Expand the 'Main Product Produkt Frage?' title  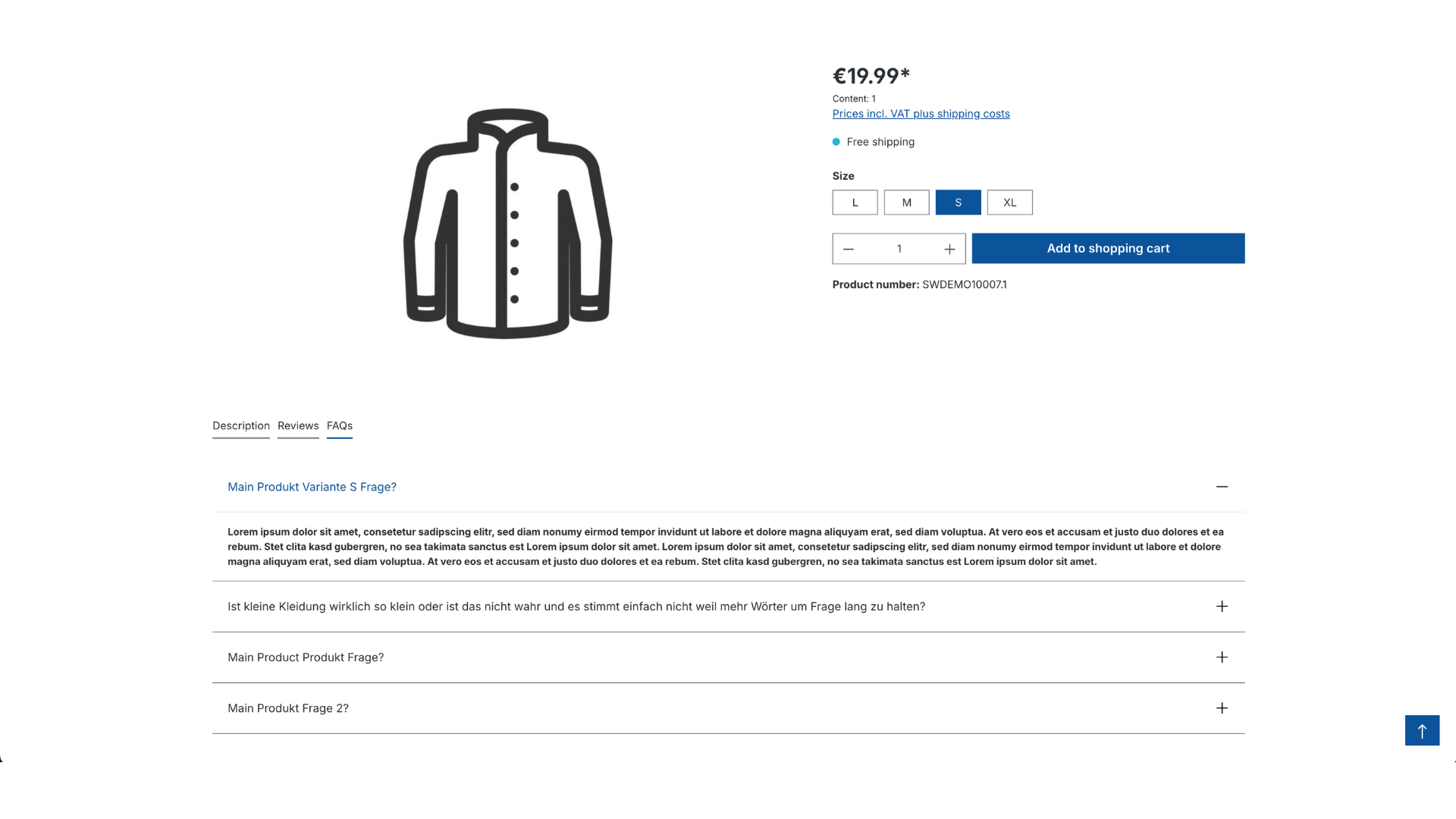(x=306, y=657)
